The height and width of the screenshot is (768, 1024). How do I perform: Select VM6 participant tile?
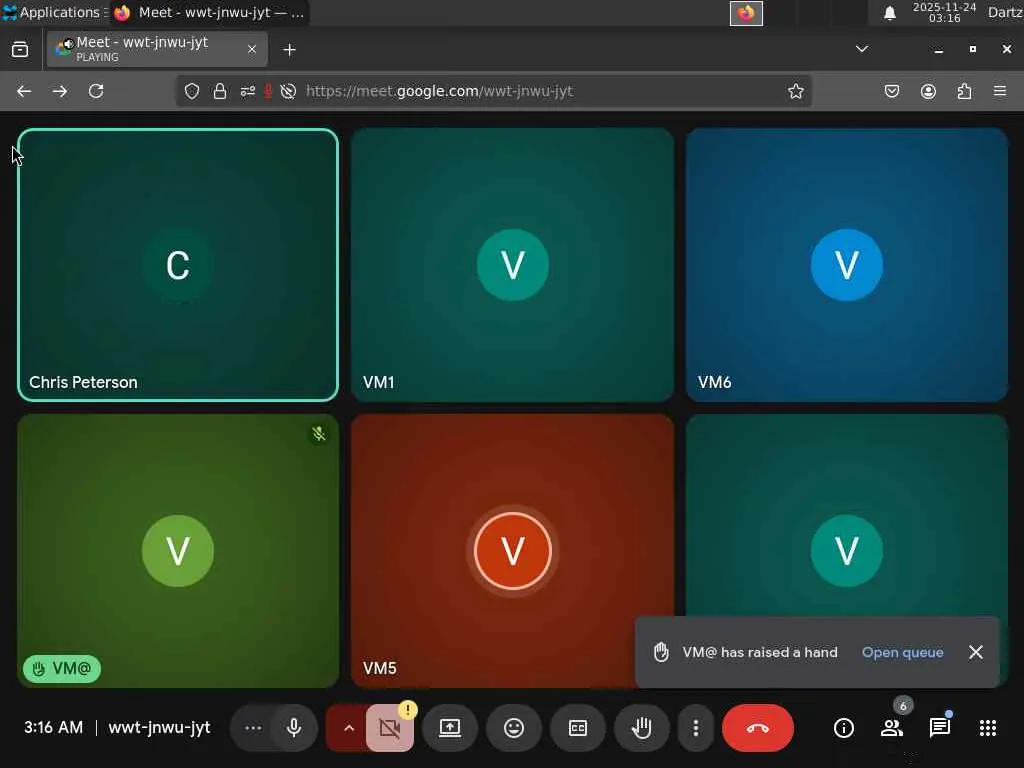click(847, 264)
